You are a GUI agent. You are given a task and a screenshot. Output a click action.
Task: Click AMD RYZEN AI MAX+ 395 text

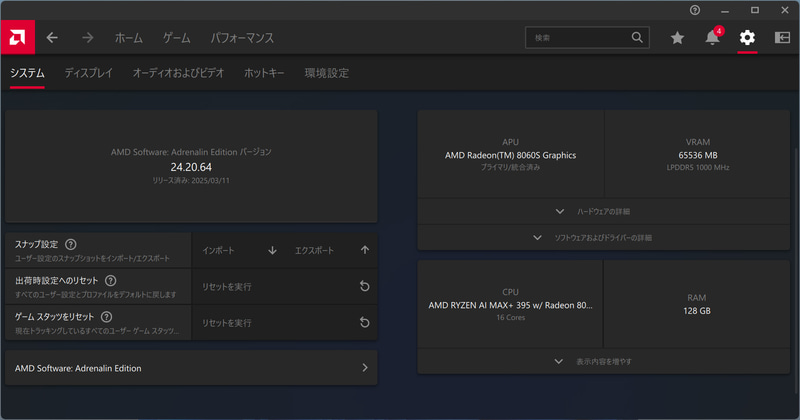tap(510, 305)
